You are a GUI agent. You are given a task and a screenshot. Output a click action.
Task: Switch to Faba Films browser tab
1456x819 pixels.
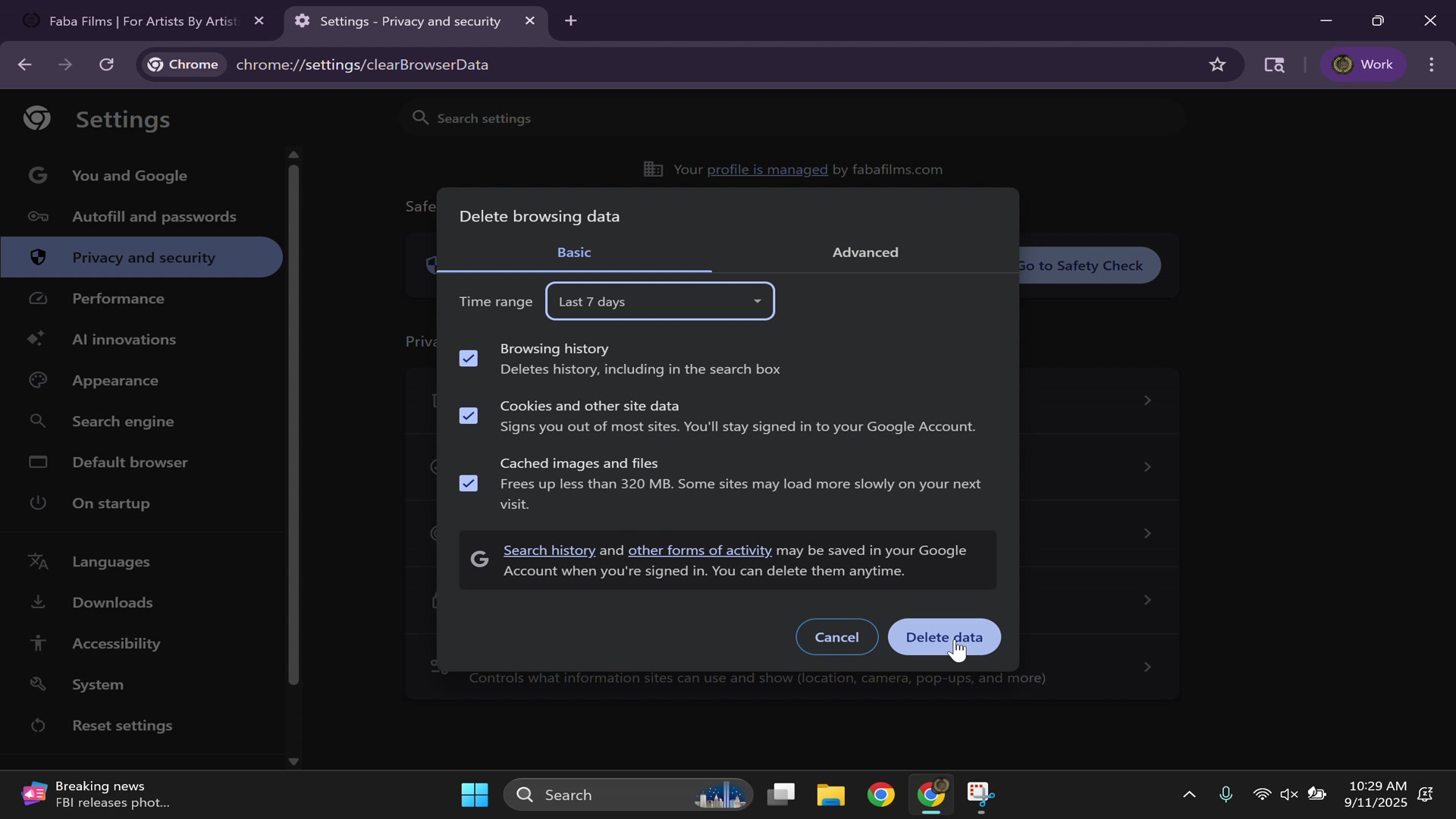click(x=143, y=21)
